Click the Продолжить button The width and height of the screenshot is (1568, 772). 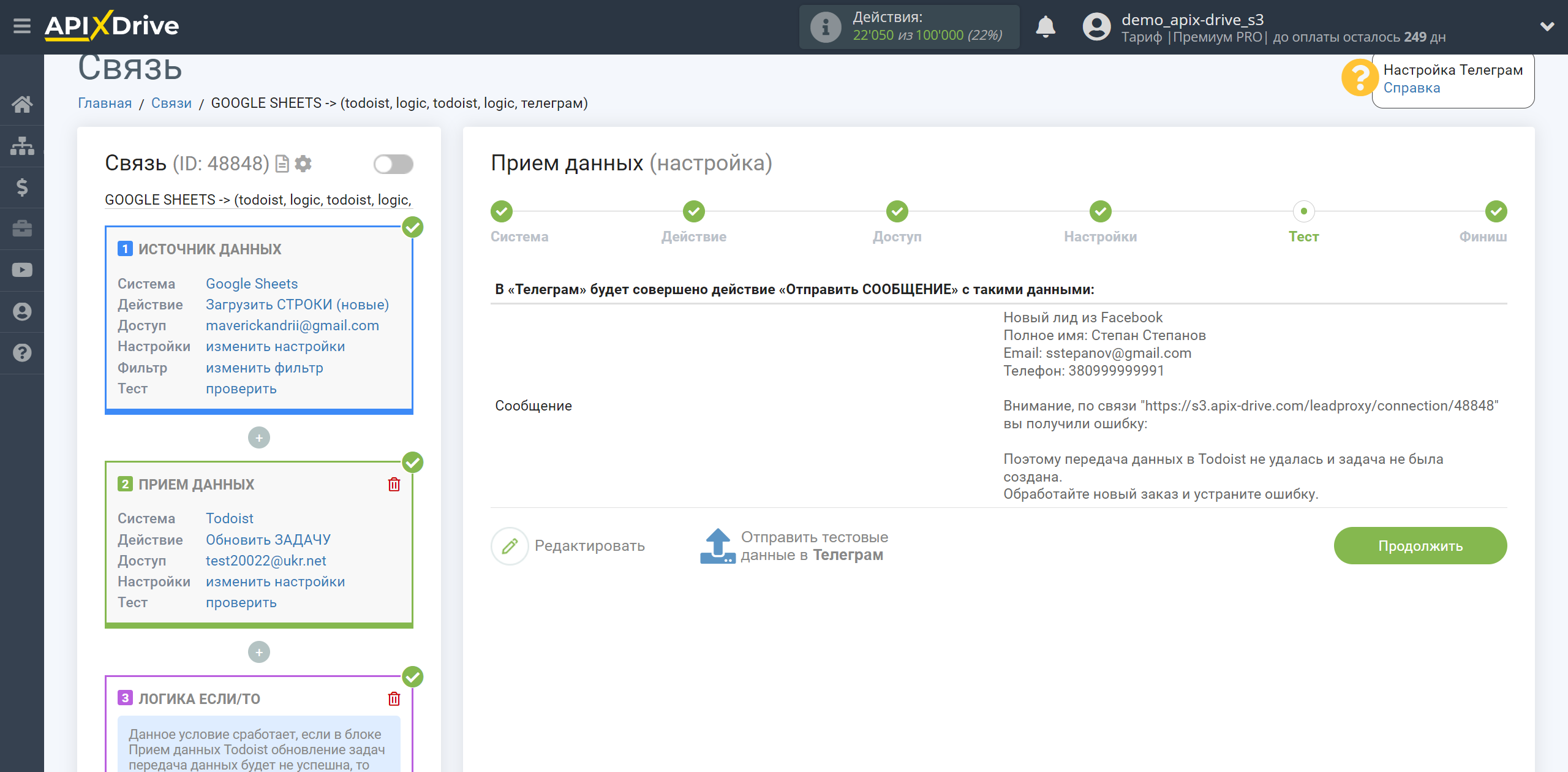click(x=1420, y=546)
